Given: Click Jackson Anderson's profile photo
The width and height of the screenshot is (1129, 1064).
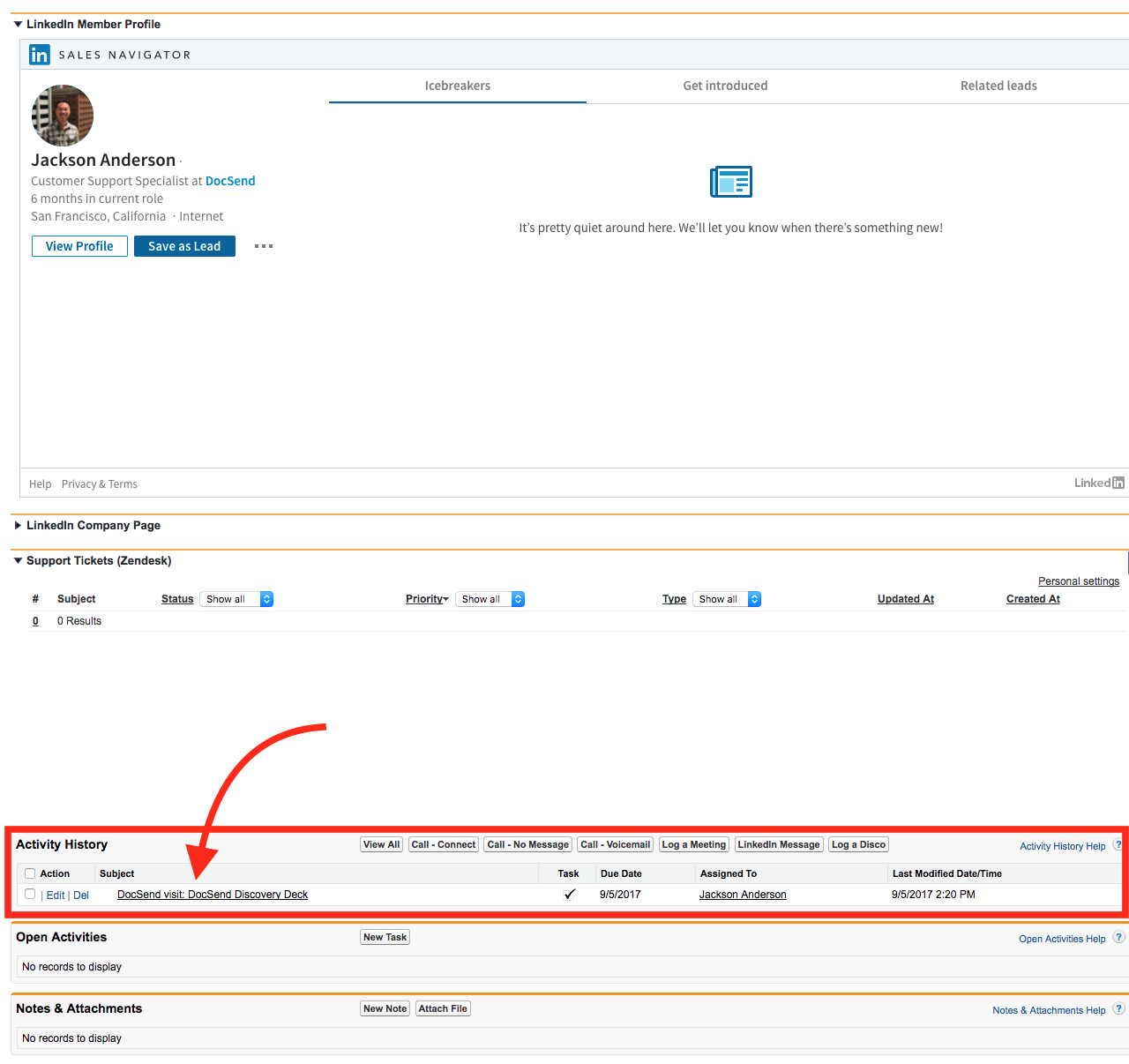Looking at the screenshot, I should pos(63,116).
